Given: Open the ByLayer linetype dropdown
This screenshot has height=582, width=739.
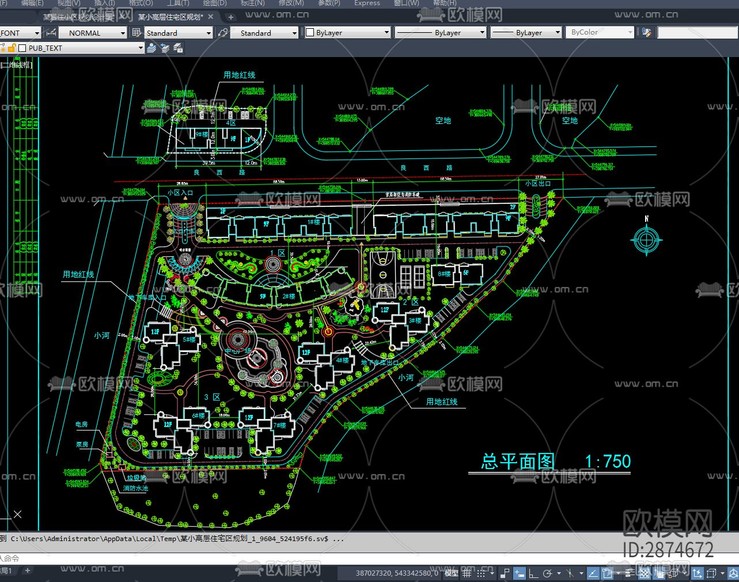Looking at the screenshot, I should click(x=482, y=33).
